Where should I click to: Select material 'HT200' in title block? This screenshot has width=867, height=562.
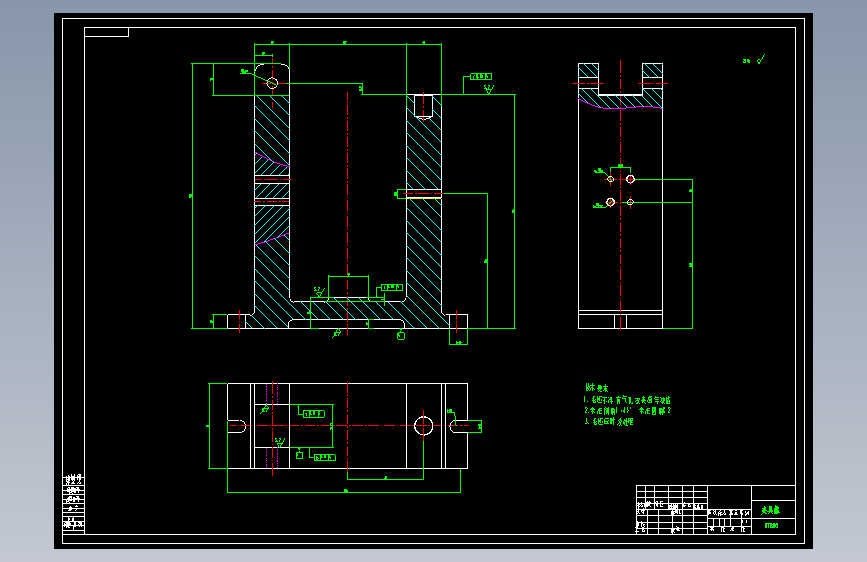pyautogui.click(x=771, y=525)
